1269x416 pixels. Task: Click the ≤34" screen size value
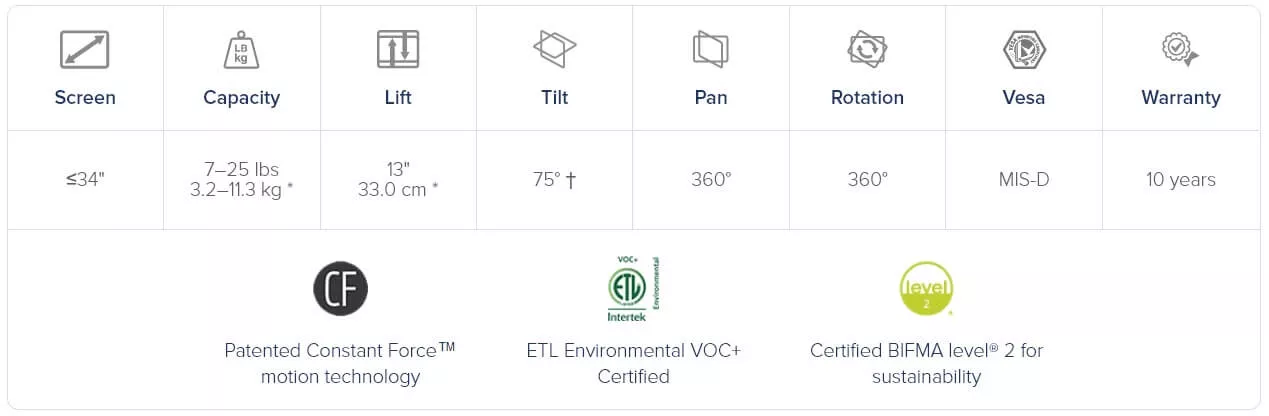click(x=85, y=180)
